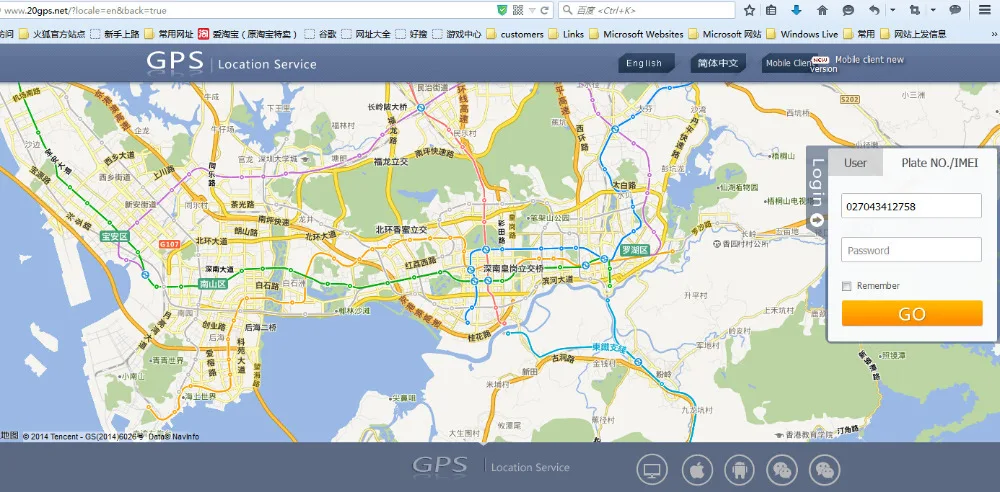Open the downloads arrow icon

coord(796,10)
